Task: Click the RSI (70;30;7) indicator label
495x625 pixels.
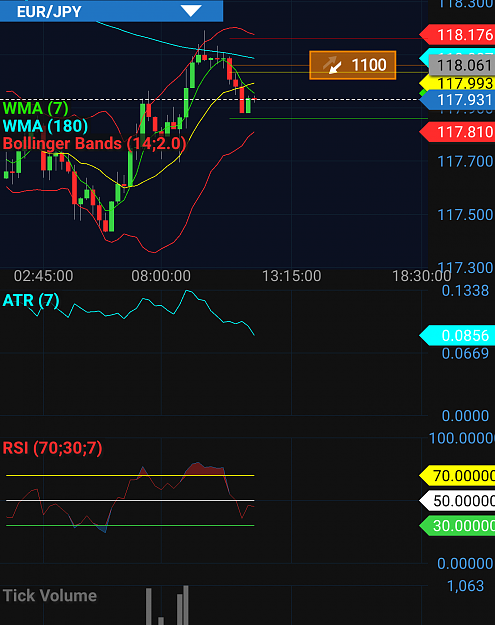Action: pos(52,448)
